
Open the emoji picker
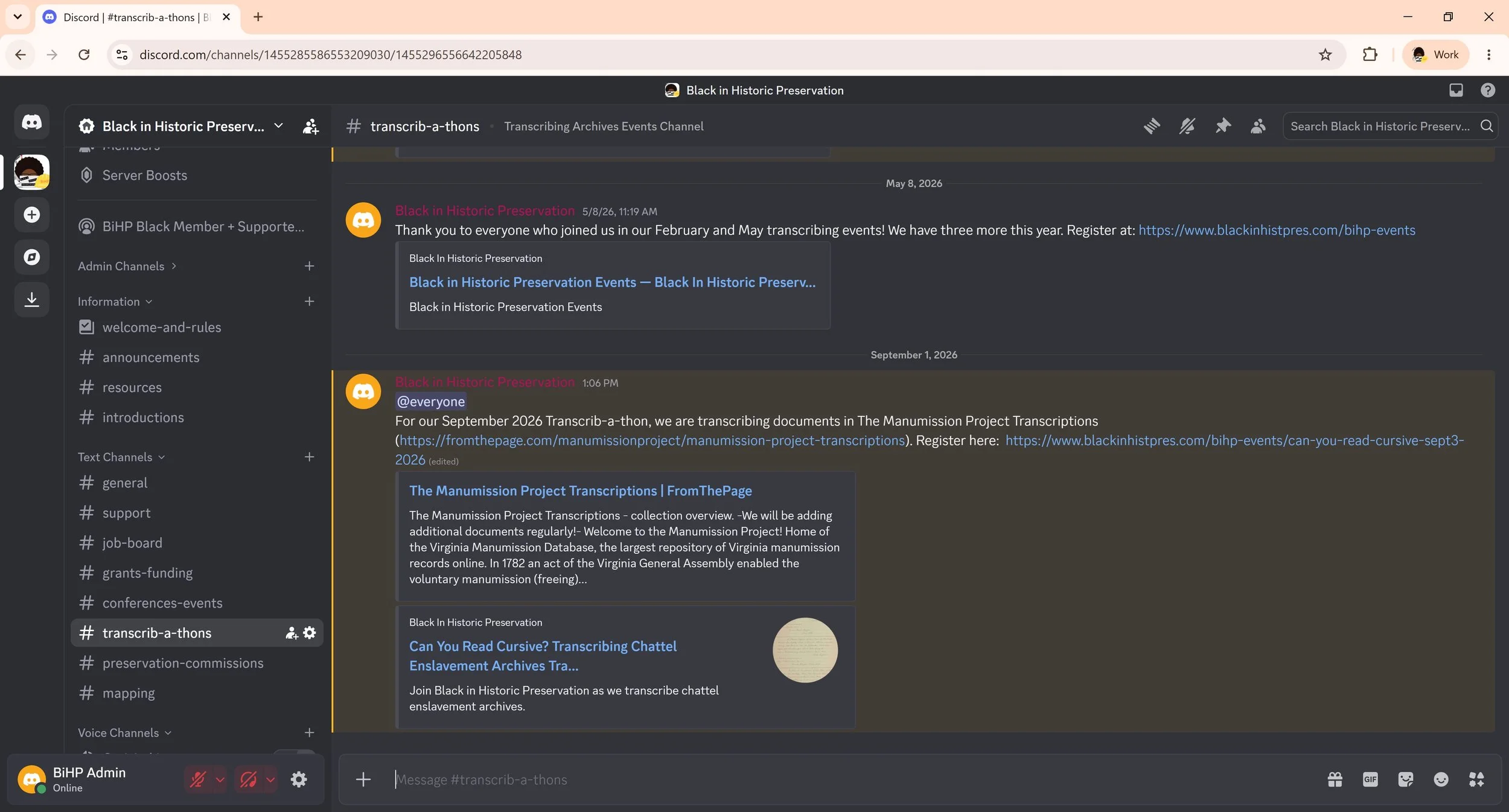coord(1441,779)
